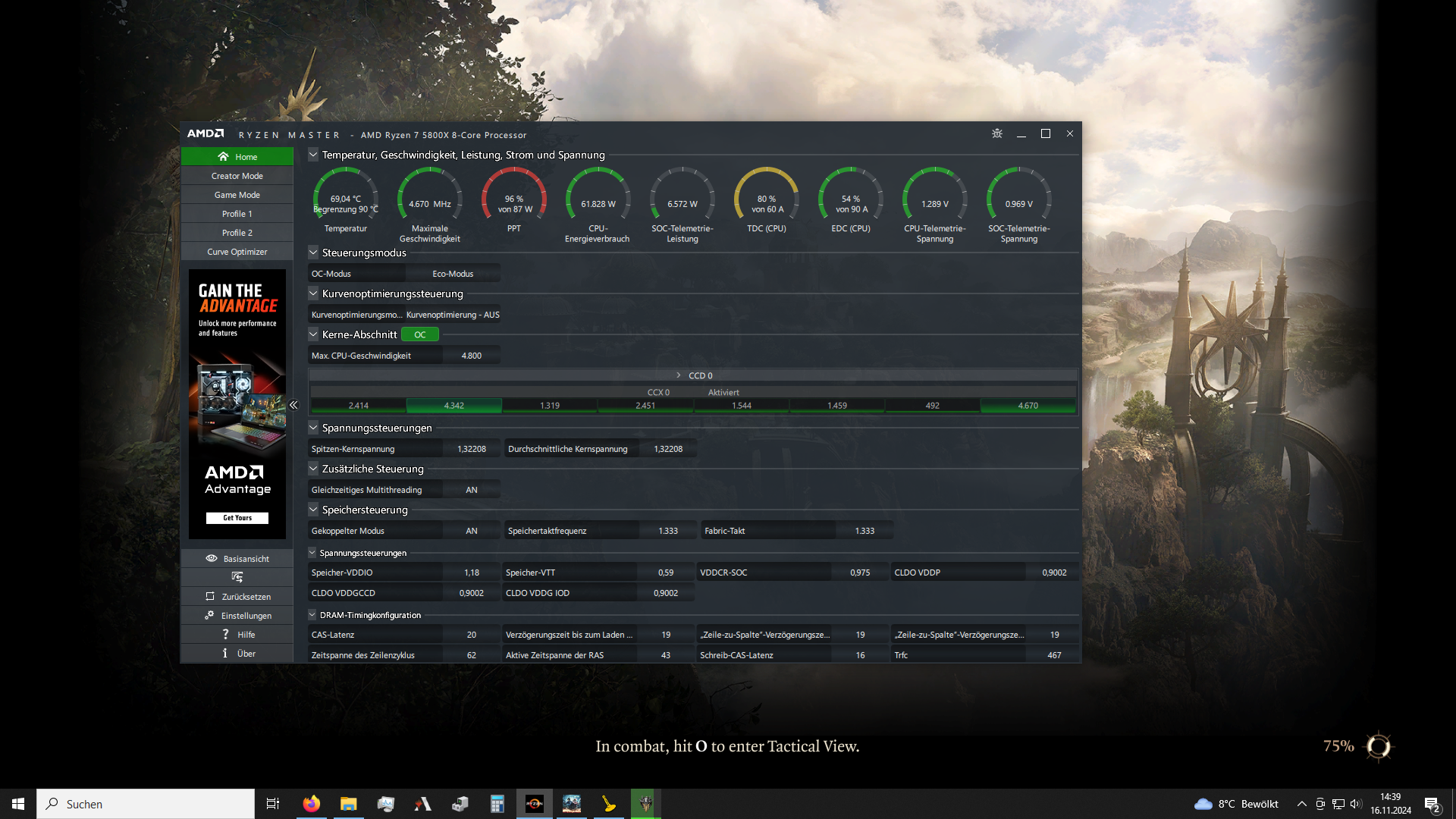The height and width of the screenshot is (819, 1456).
Task: Select the Eco-Modus control mode
Action: 453,274
